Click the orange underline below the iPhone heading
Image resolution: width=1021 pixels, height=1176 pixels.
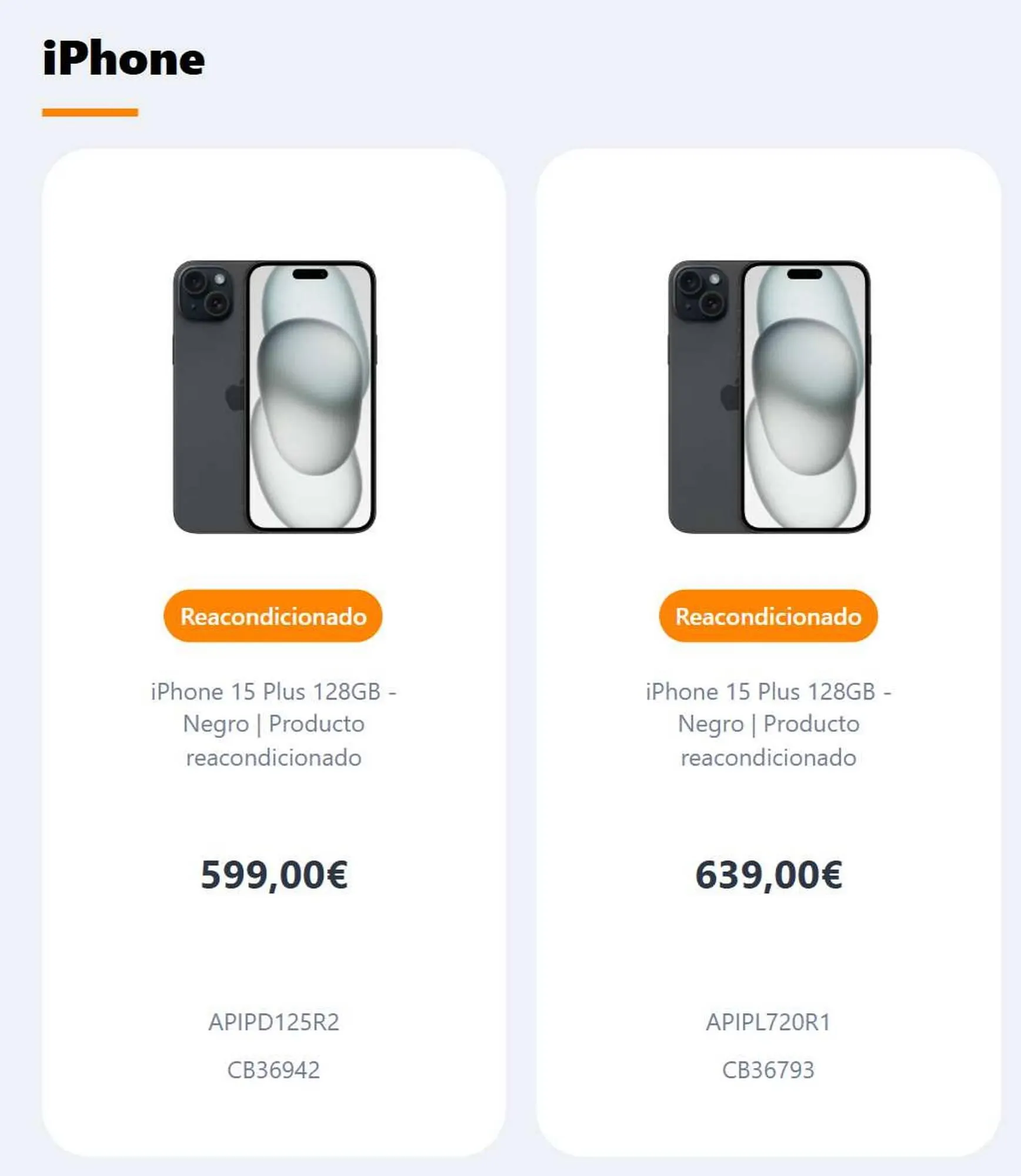pyautogui.click(x=90, y=112)
